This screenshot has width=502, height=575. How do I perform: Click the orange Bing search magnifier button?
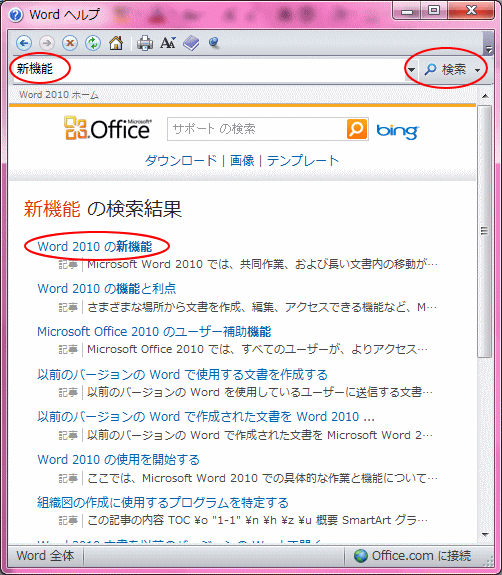356,129
